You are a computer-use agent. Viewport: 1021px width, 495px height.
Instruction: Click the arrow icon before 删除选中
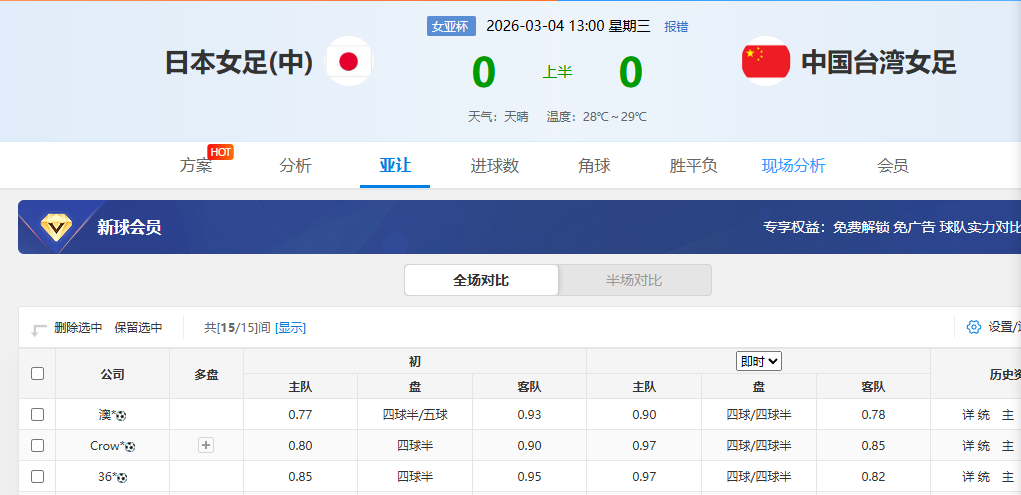point(39,329)
